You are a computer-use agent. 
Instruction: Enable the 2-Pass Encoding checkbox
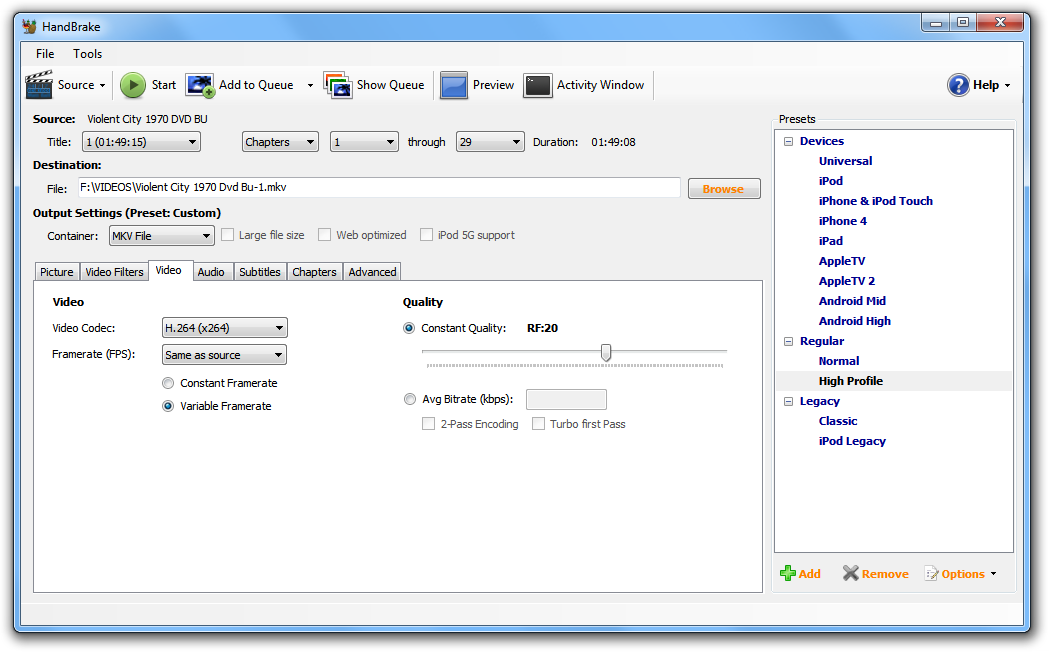click(428, 424)
